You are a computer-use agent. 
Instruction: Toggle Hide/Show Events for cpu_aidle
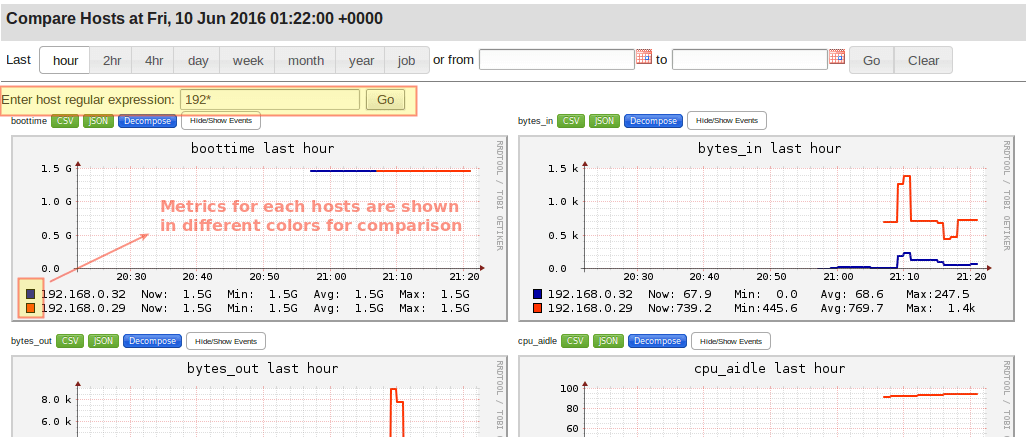(730, 341)
